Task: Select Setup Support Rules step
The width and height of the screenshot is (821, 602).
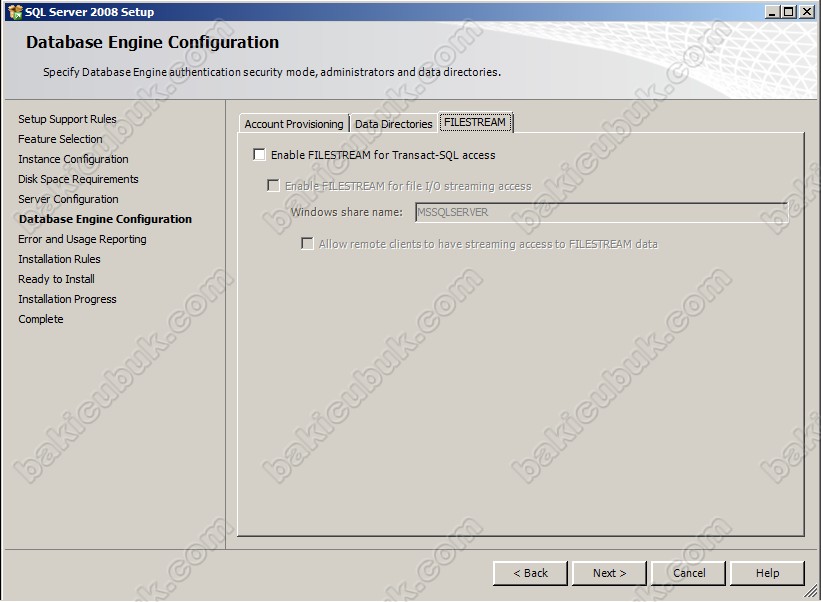Action: tap(67, 119)
